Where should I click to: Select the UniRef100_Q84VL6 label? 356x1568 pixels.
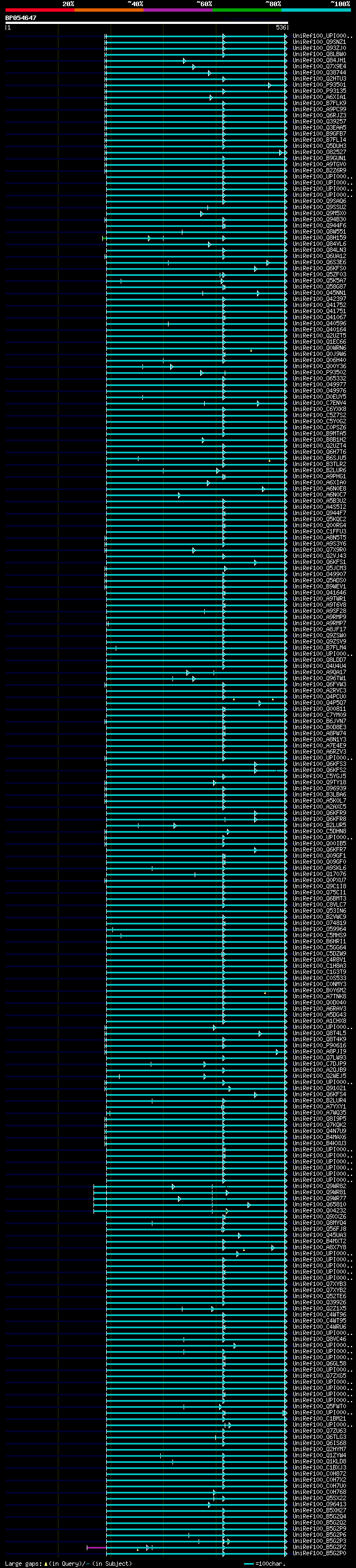click(319, 244)
